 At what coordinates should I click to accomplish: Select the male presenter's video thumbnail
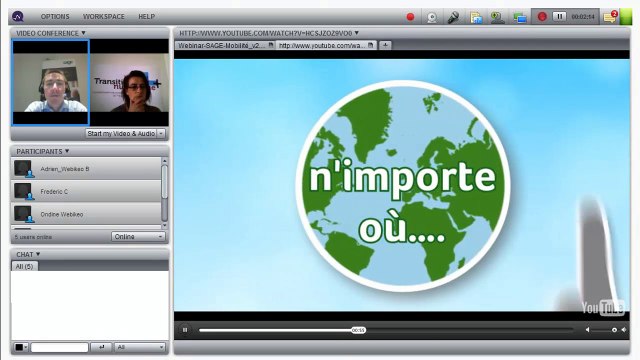click(51, 82)
